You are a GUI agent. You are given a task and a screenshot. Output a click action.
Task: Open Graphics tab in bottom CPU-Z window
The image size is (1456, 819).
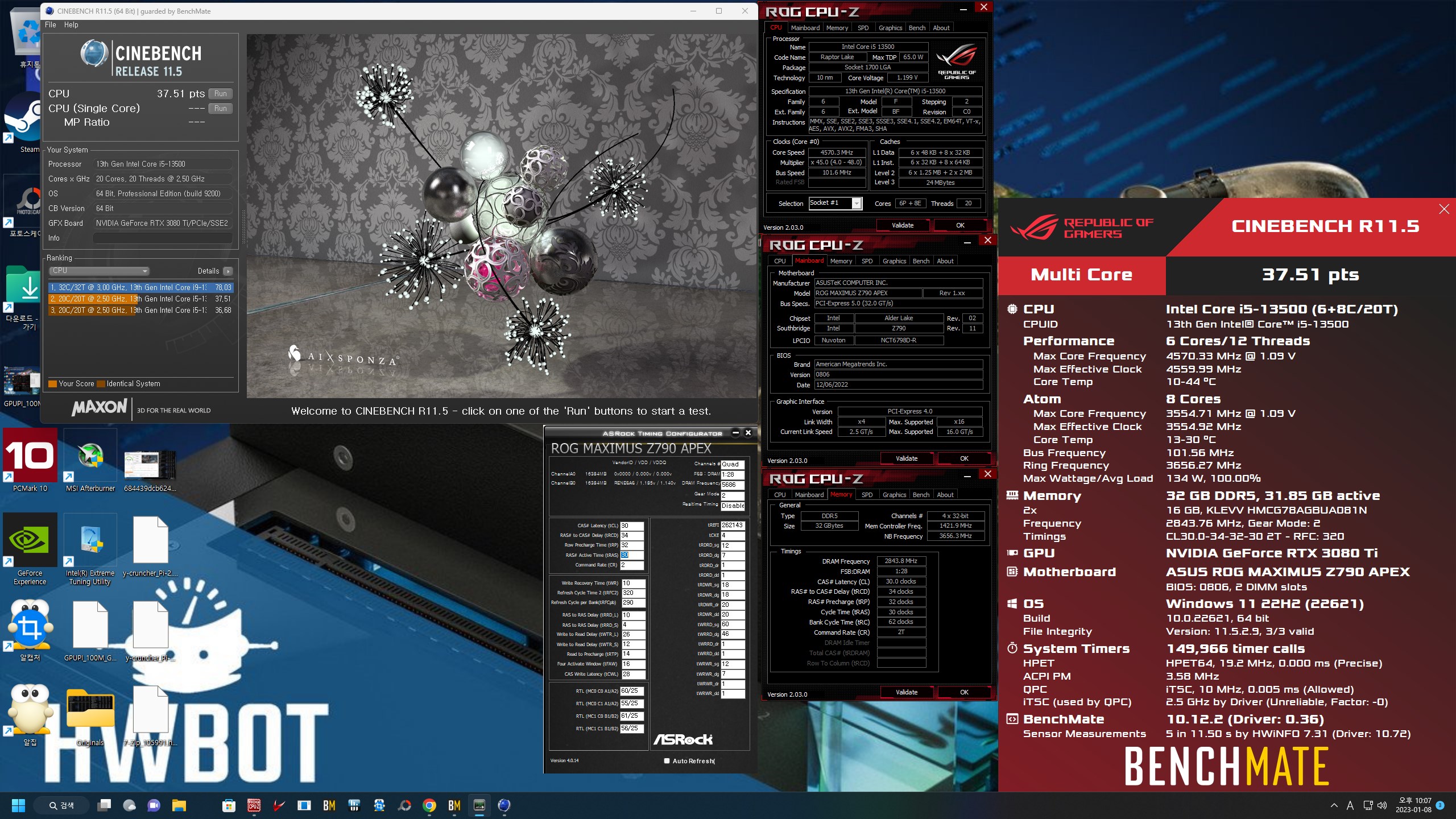tap(894, 495)
